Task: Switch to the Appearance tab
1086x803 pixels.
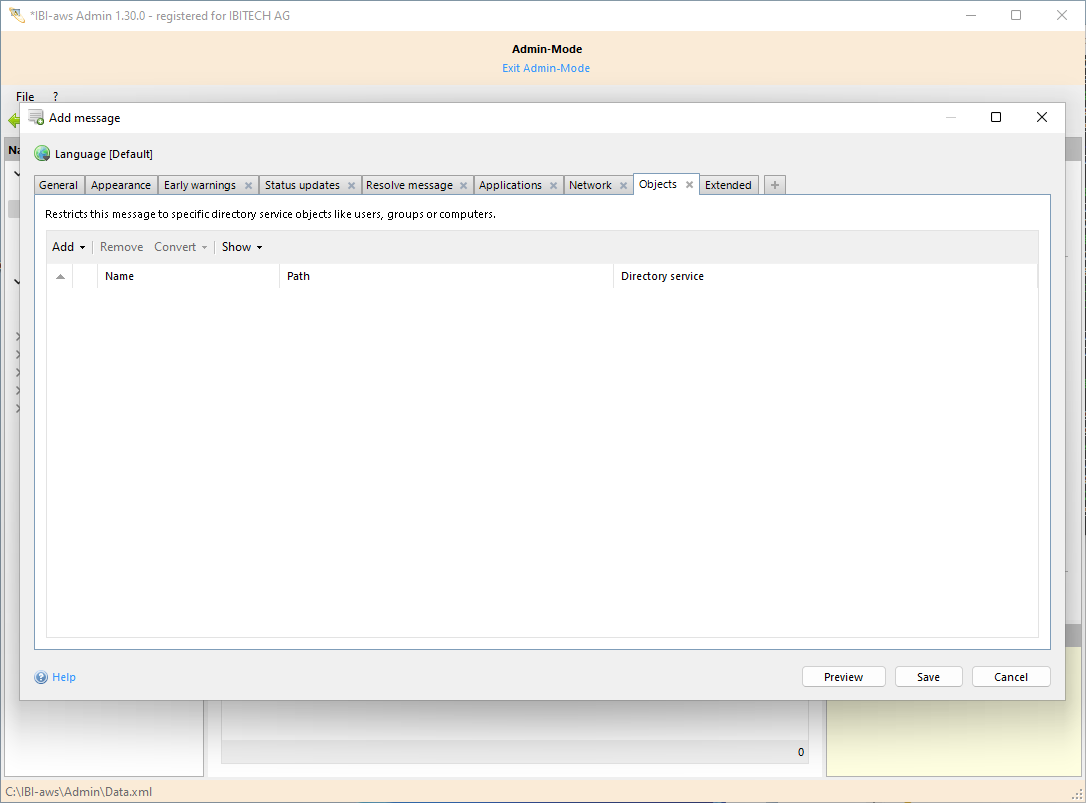Action: click(x=121, y=185)
